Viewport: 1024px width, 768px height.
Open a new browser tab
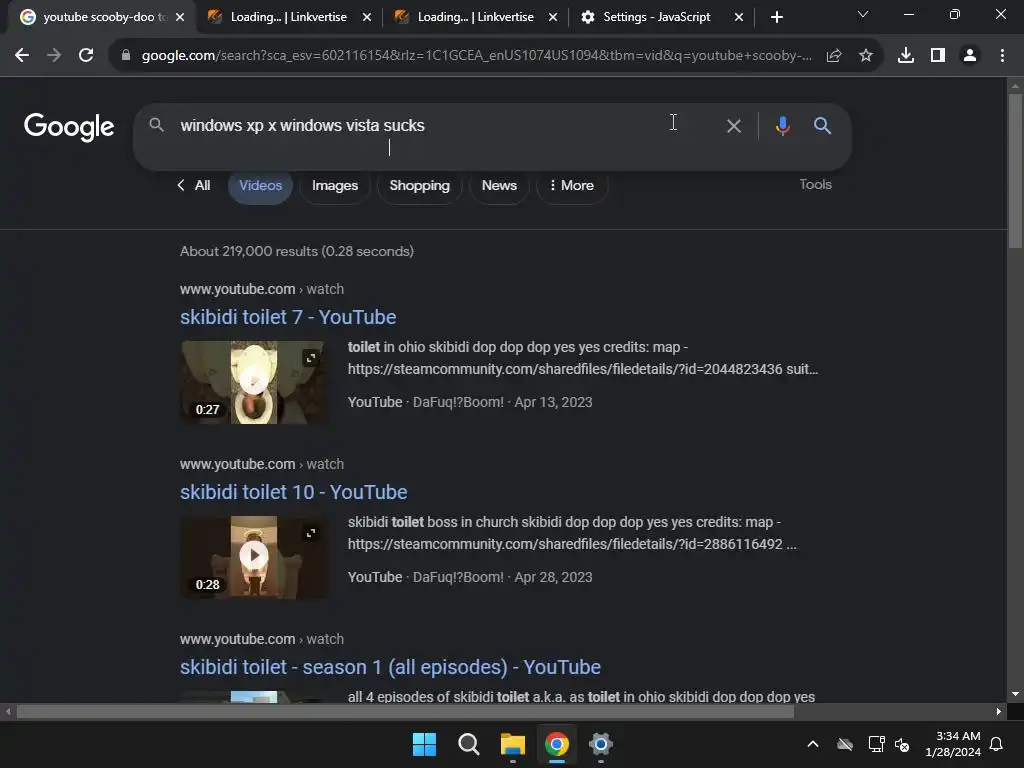pos(776,17)
